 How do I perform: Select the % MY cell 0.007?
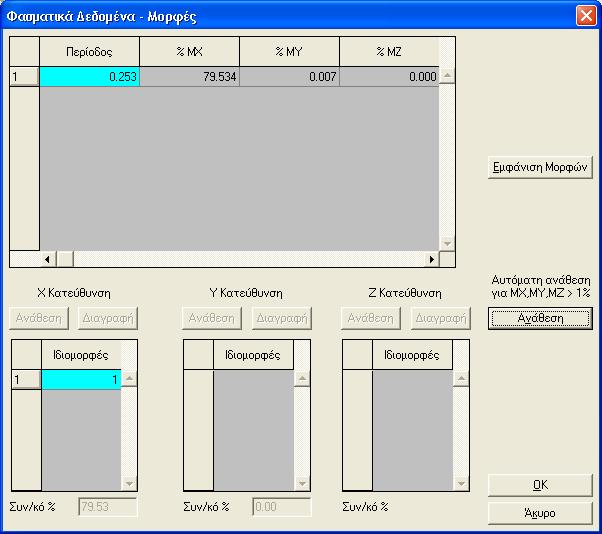tap(289, 77)
